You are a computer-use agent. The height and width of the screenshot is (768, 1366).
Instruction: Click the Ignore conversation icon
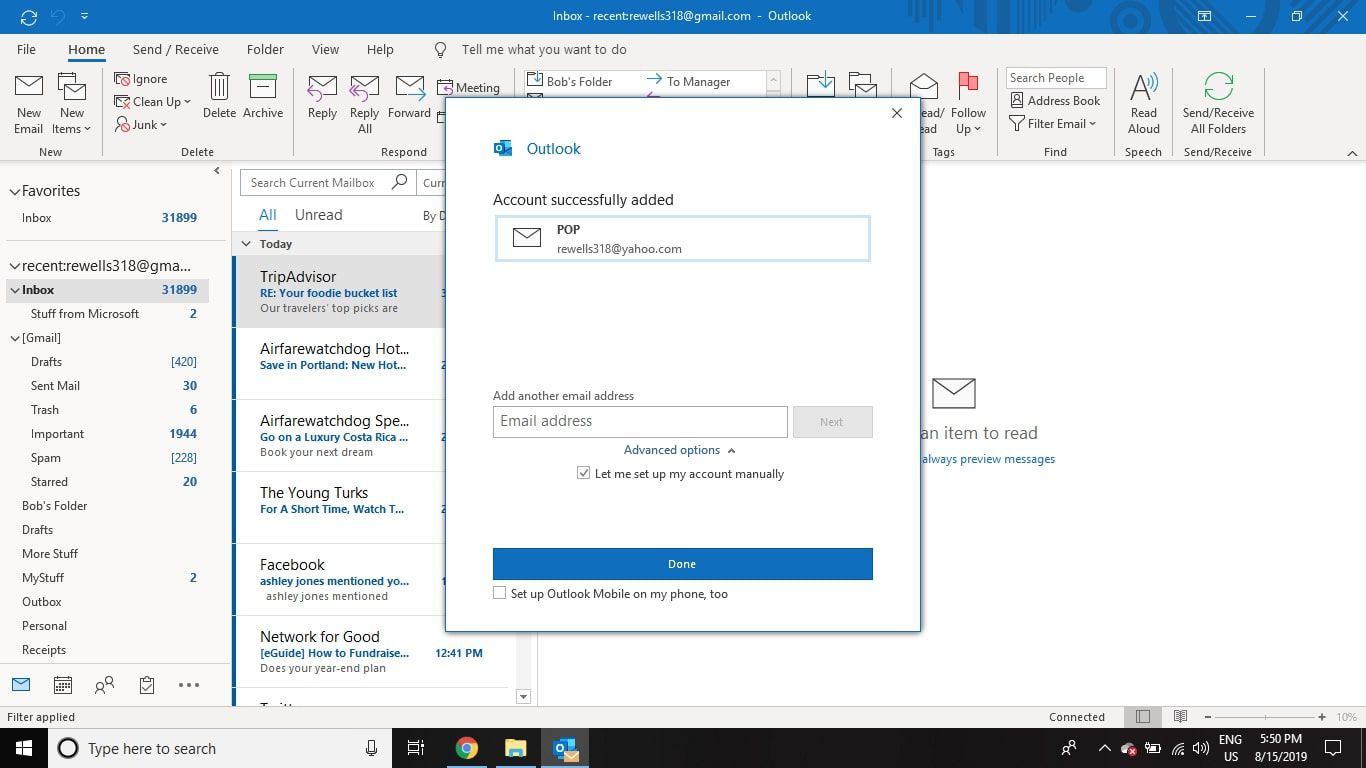(x=123, y=79)
